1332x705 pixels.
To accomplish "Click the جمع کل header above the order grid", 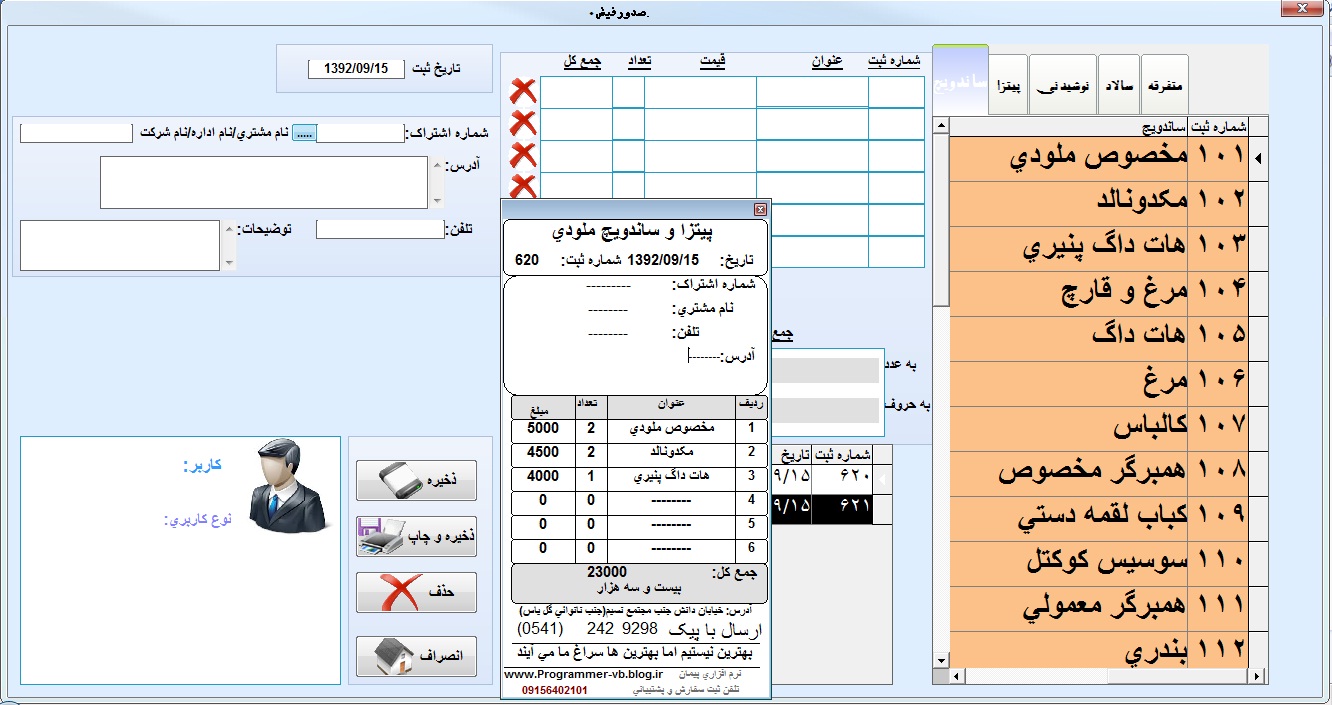I will click(582, 61).
